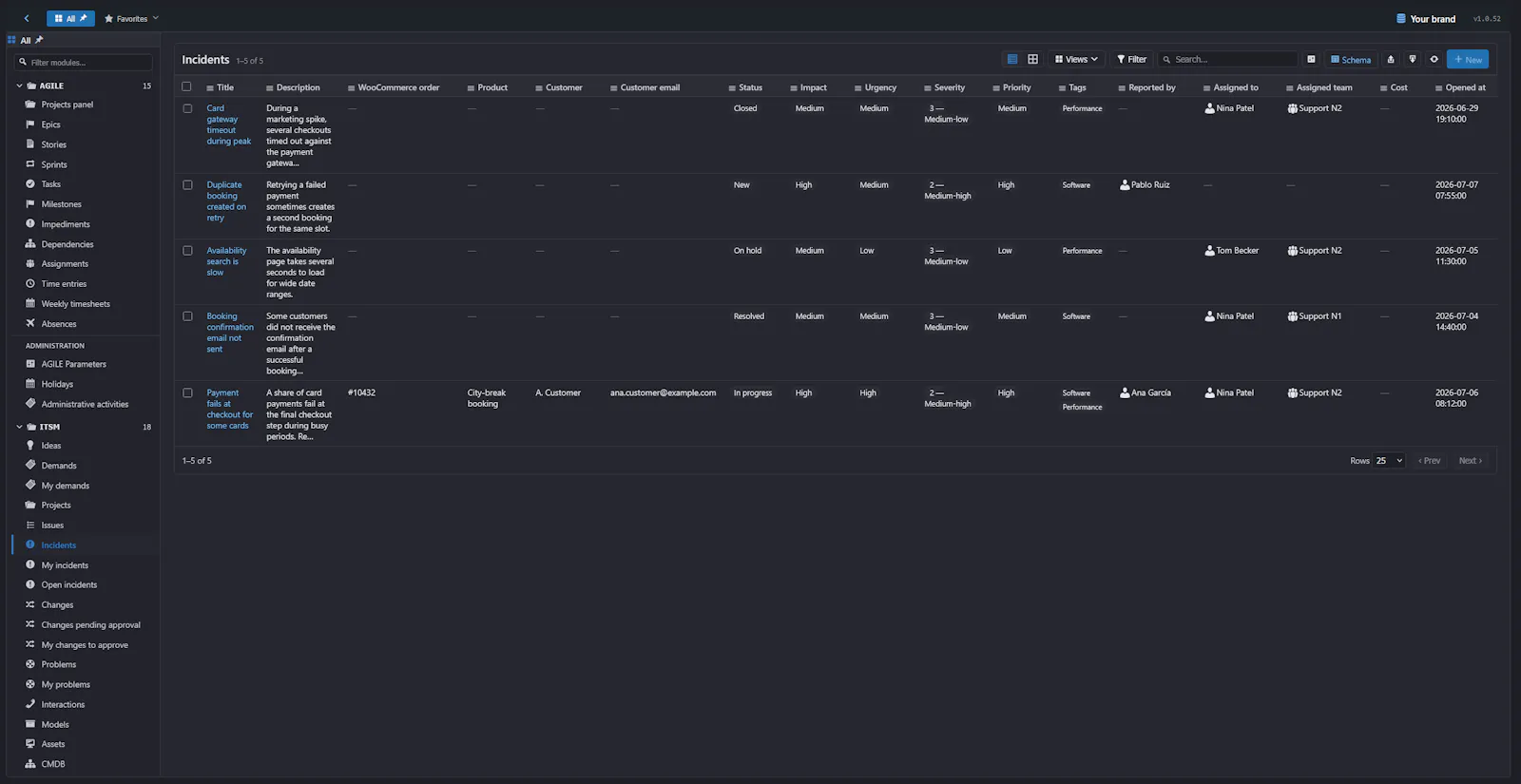1521x784 pixels.
Task: Click the New button
Action: coord(1468,59)
